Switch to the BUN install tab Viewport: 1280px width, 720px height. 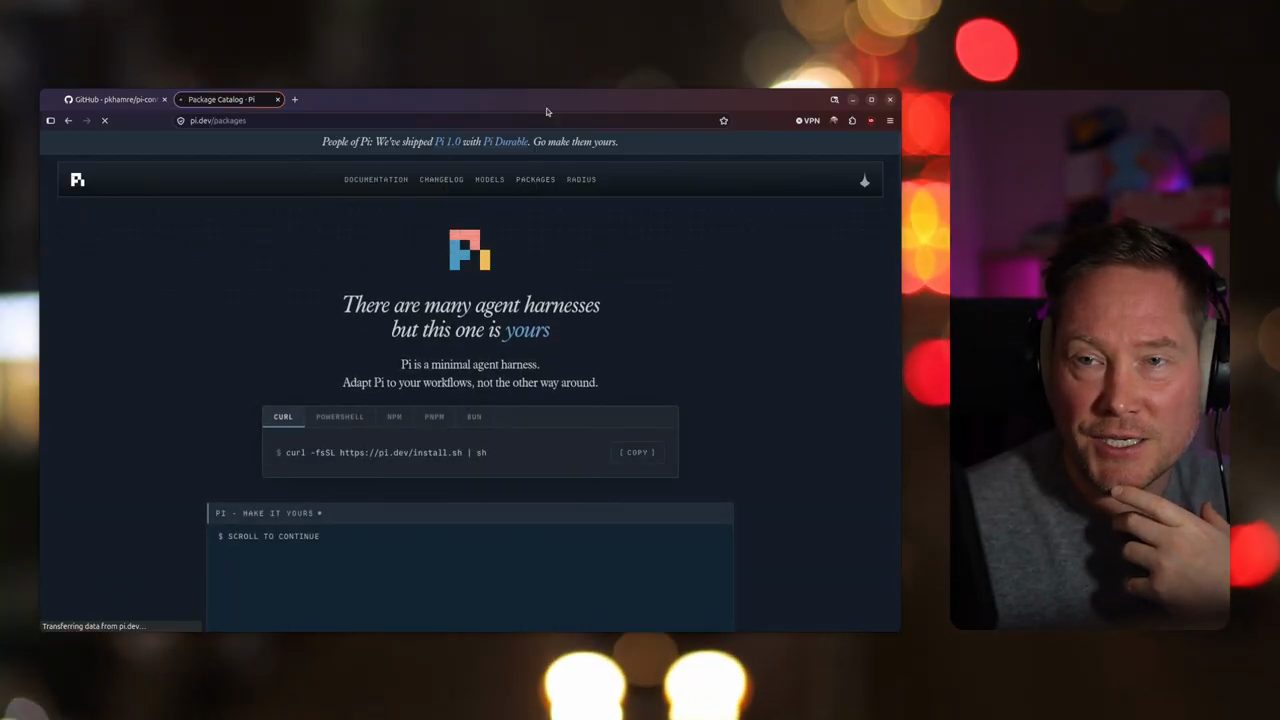click(x=474, y=417)
